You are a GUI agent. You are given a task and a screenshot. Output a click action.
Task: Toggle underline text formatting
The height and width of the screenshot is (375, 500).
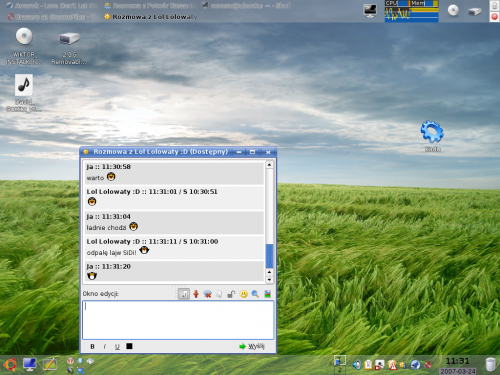click(117, 346)
